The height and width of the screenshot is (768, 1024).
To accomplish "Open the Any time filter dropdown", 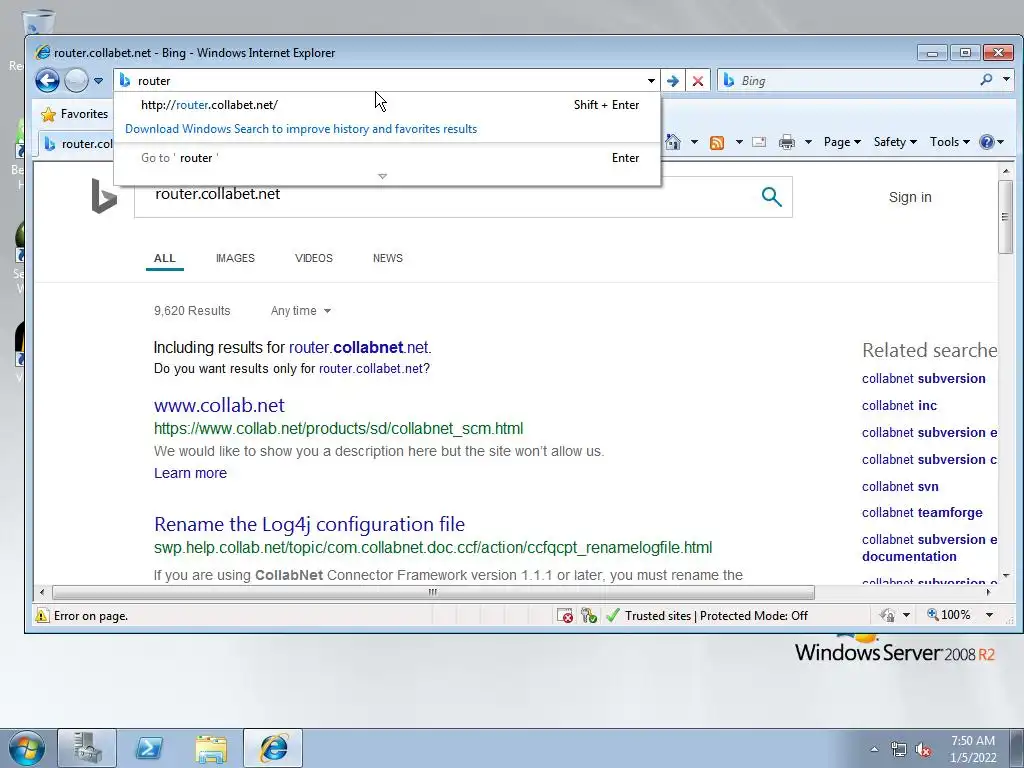I will tap(300, 311).
